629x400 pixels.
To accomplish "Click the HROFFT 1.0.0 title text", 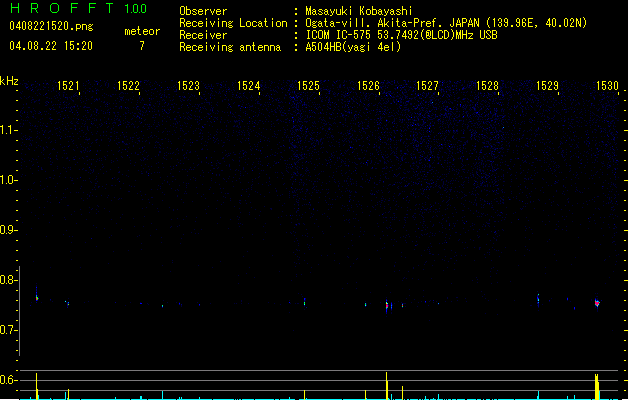I will pyautogui.click(x=79, y=8).
